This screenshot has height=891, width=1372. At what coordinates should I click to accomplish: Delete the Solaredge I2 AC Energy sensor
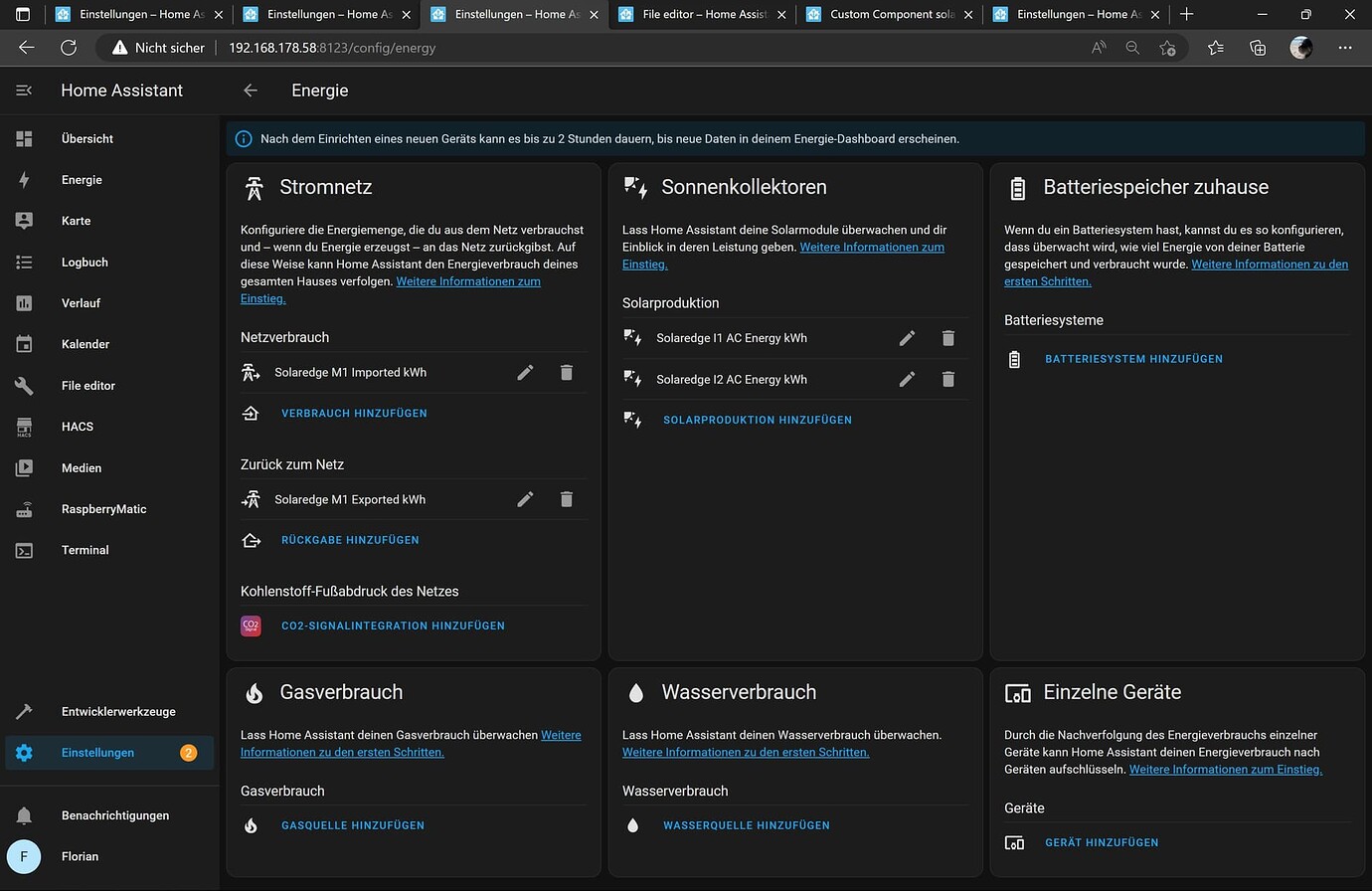947,379
